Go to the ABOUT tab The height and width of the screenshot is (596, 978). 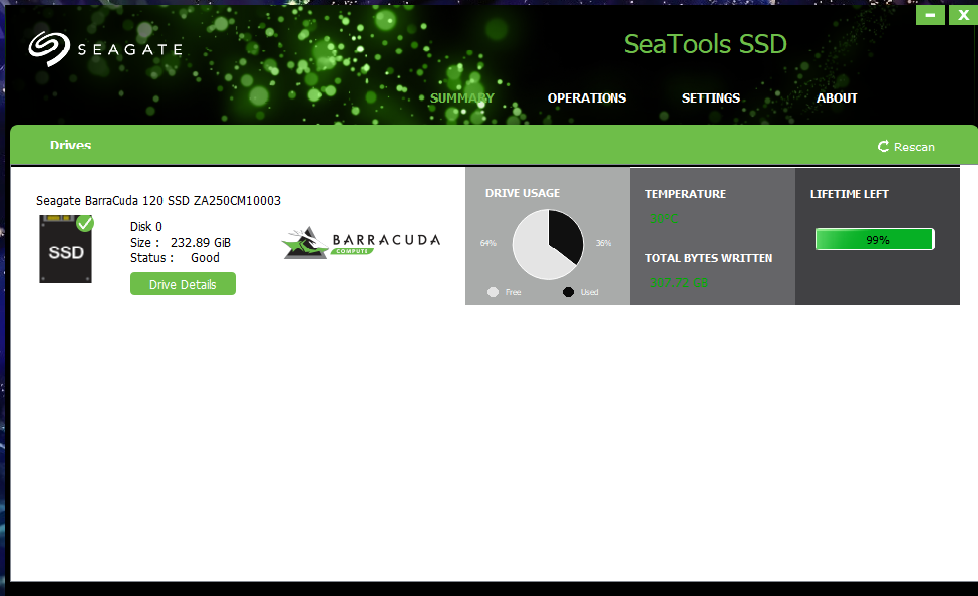click(x=837, y=99)
